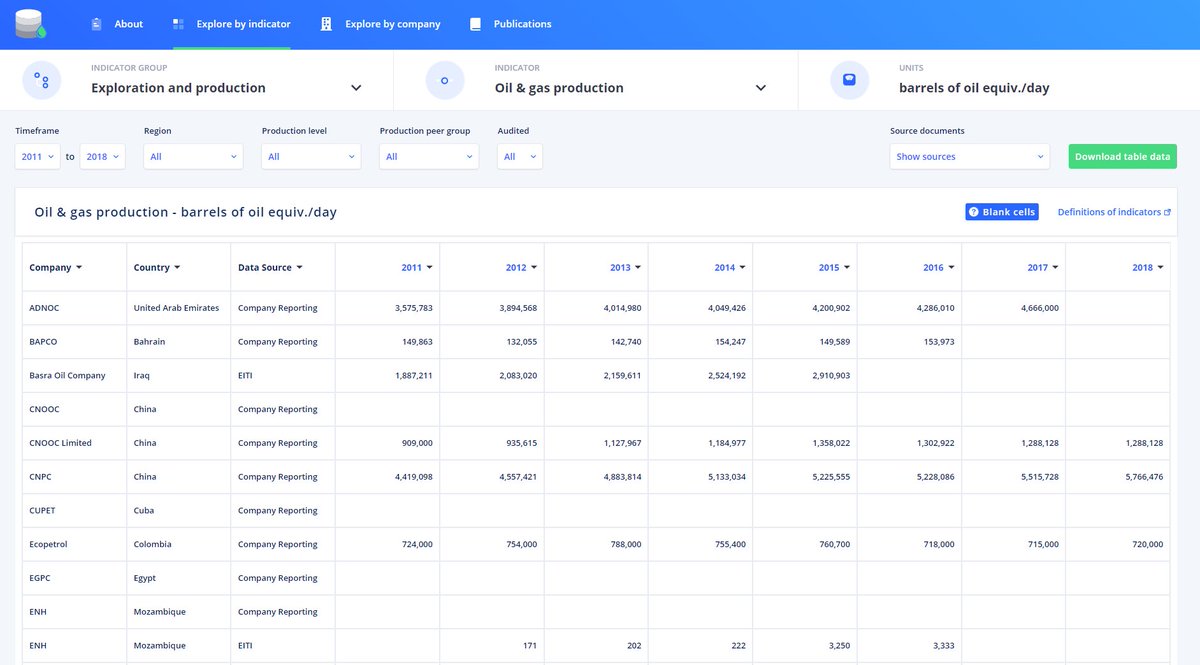Open the Audited filter dropdown

click(x=520, y=157)
